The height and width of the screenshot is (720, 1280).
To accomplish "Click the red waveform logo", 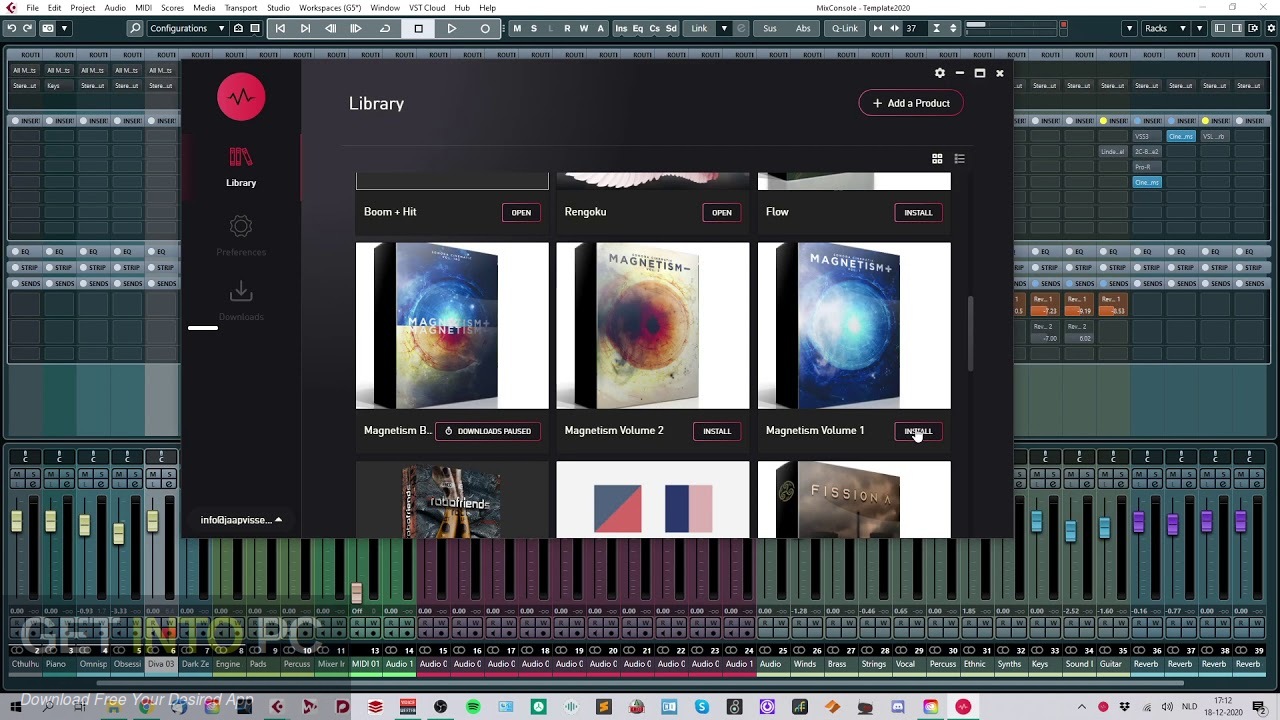I will 241,97.
